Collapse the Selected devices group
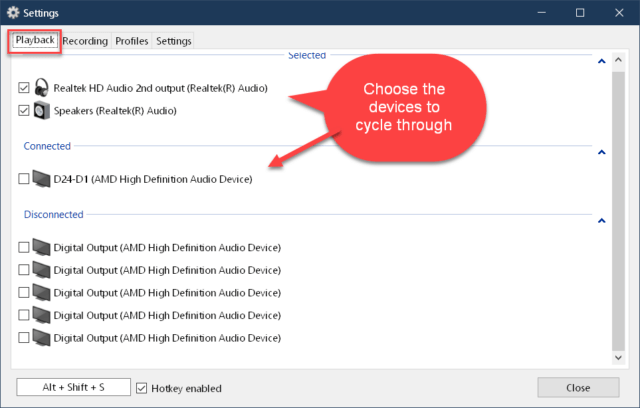Image resolution: width=640 pixels, height=408 pixels. pos(601,62)
